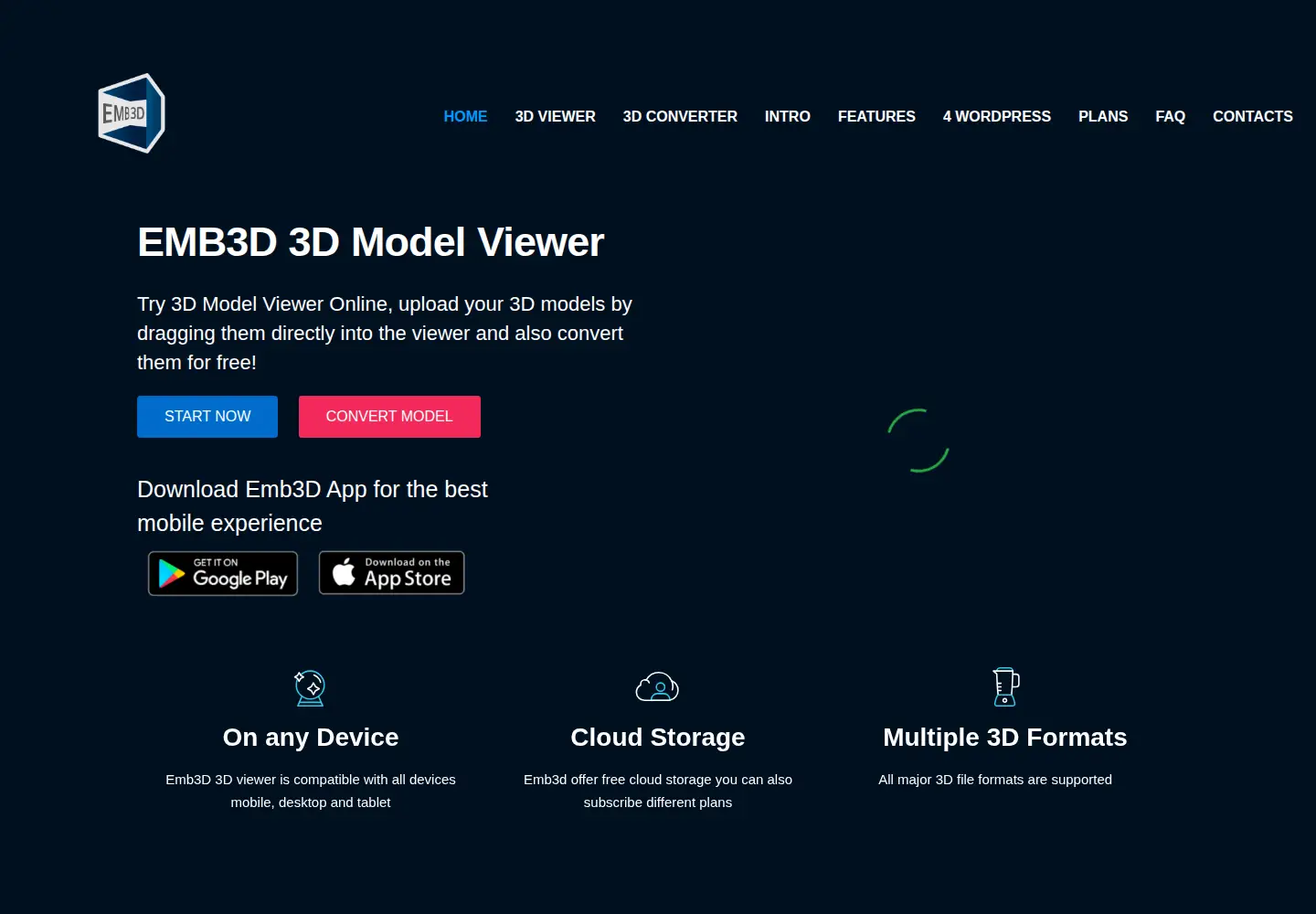Open the 3D VIEWER menu item

click(555, 116)
